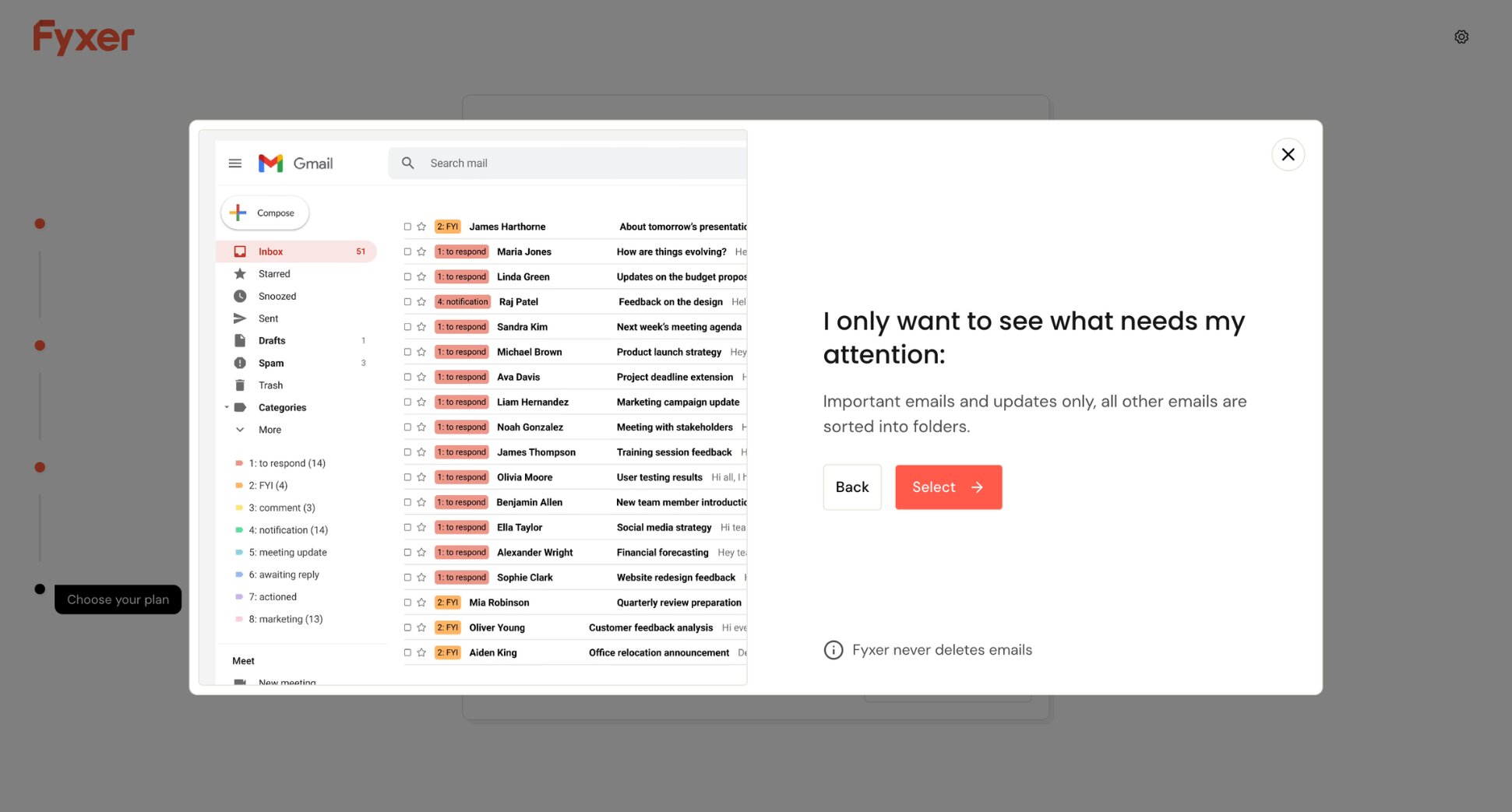
Task: Open the Gmail main menu hamburger
Action: [x=235, y=163]
